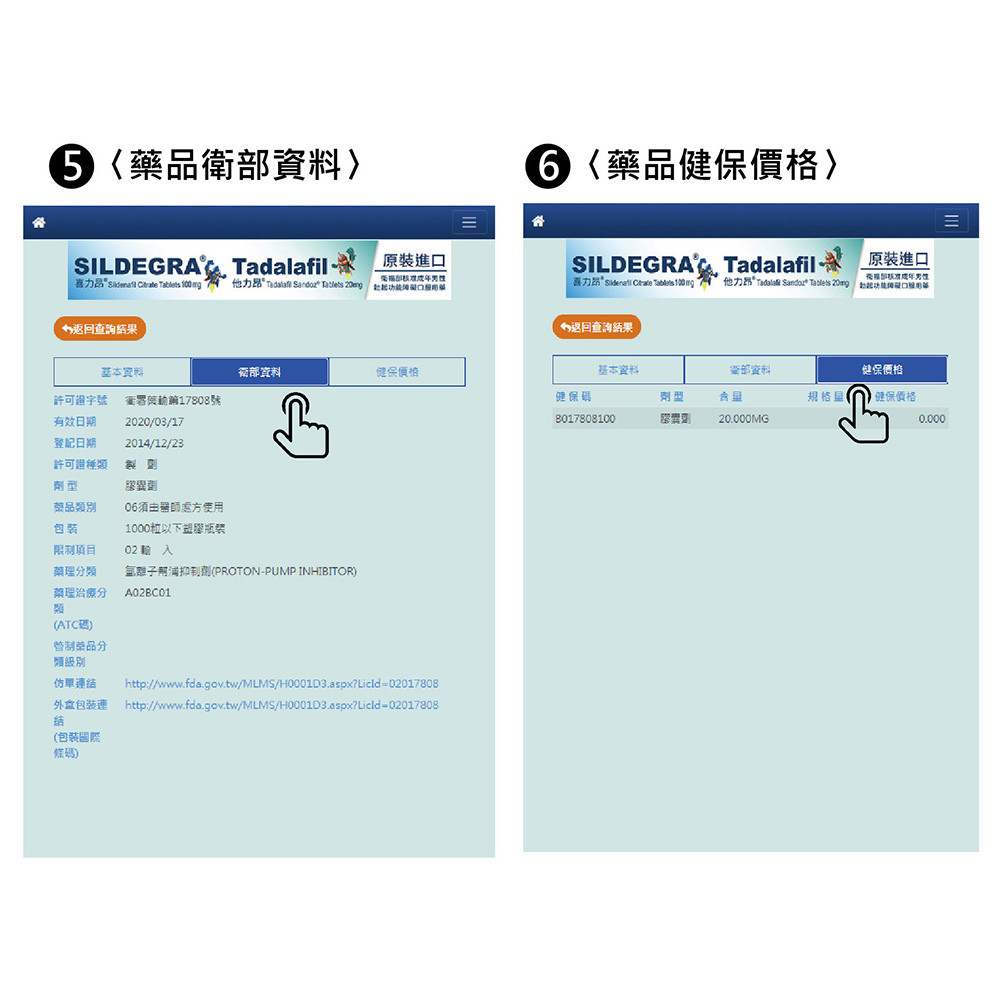Click the home icon in right screen header

coord(538,221)
